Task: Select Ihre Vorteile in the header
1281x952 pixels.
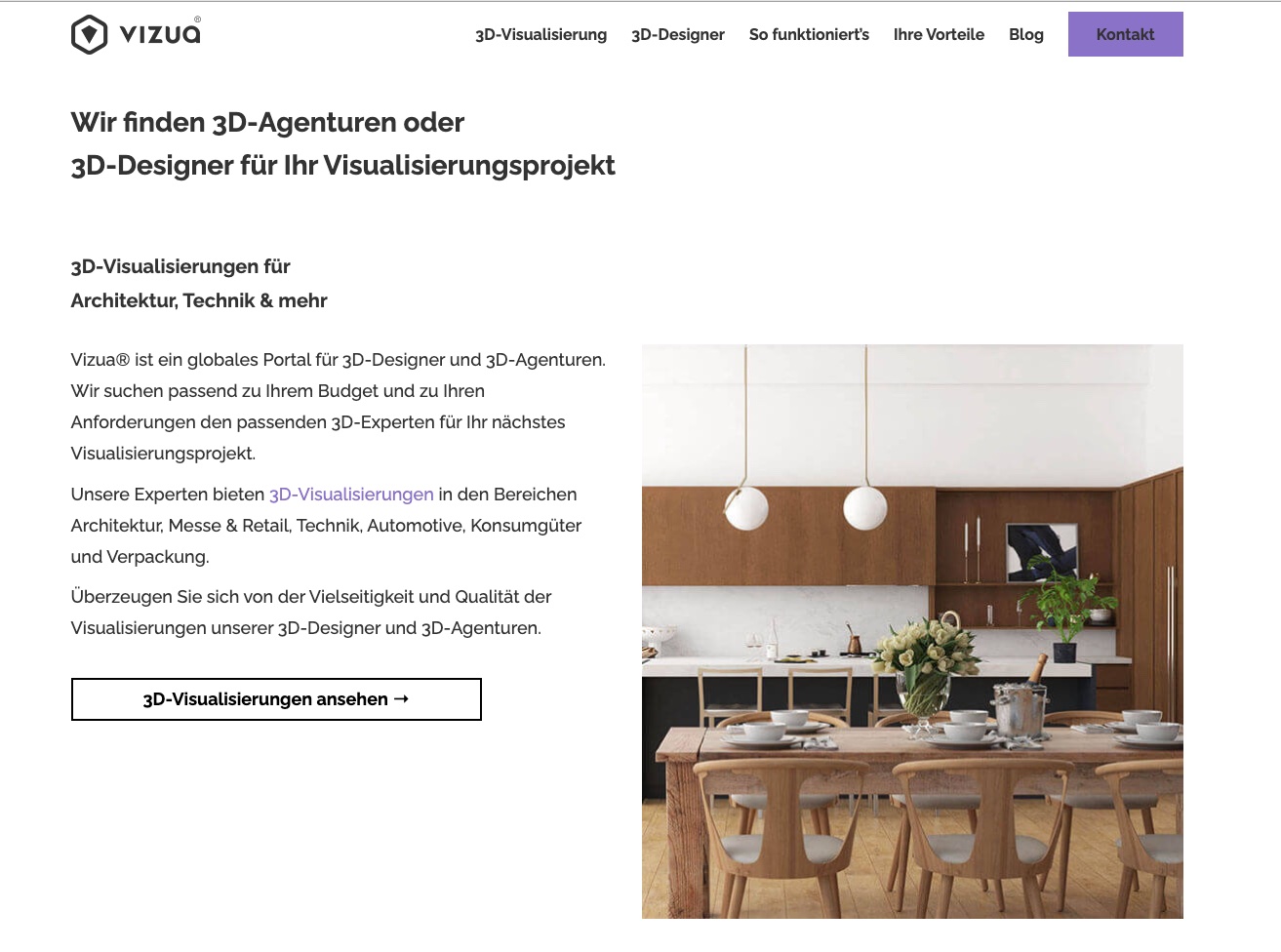Action: [x=939, y=34]
